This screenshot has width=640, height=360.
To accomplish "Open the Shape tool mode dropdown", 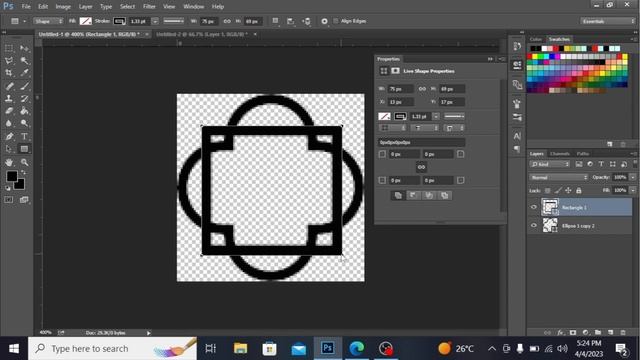I will click(x=48, y=21).
